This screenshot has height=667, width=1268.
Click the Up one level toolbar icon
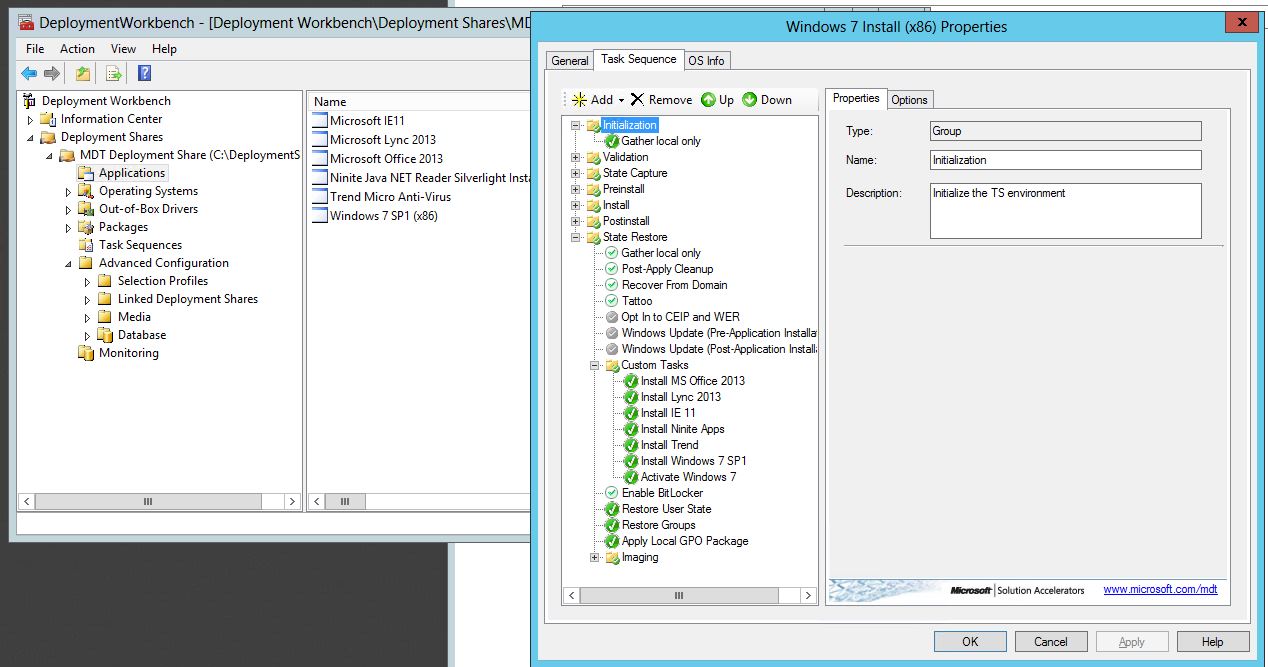pos(83,73)
